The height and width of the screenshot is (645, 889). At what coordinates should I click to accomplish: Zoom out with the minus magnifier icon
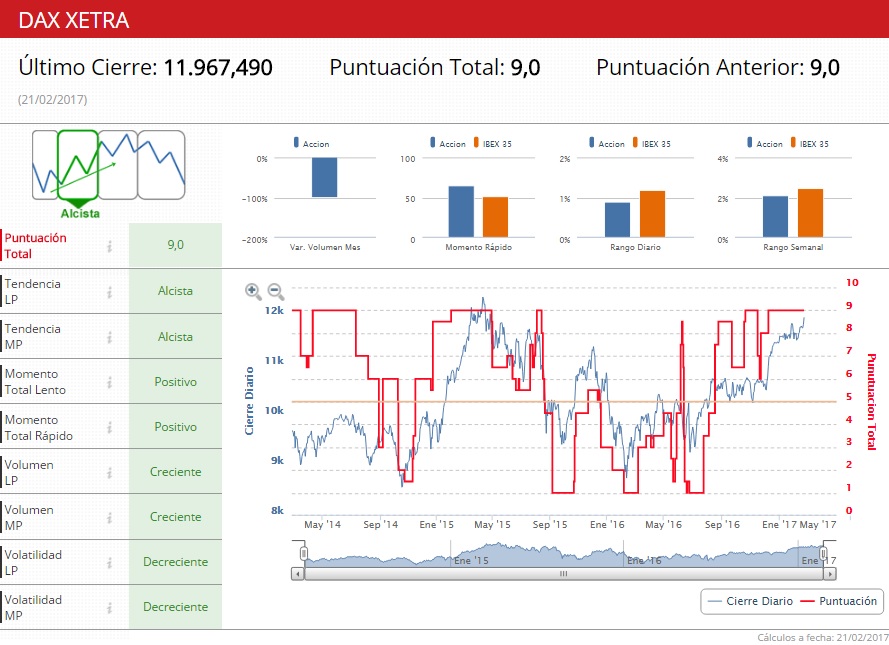(276, 291)
